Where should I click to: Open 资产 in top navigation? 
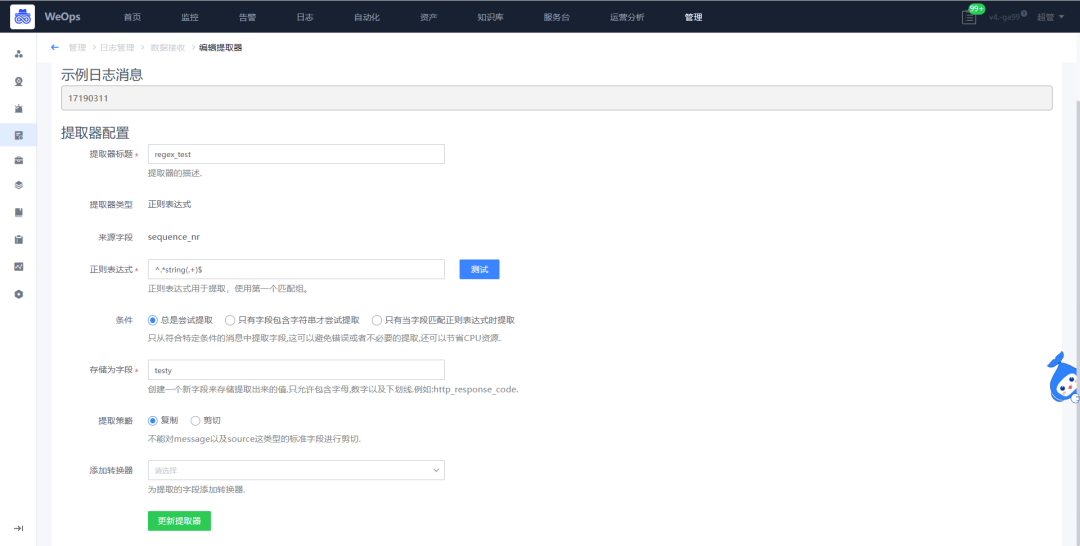[428, 17]
